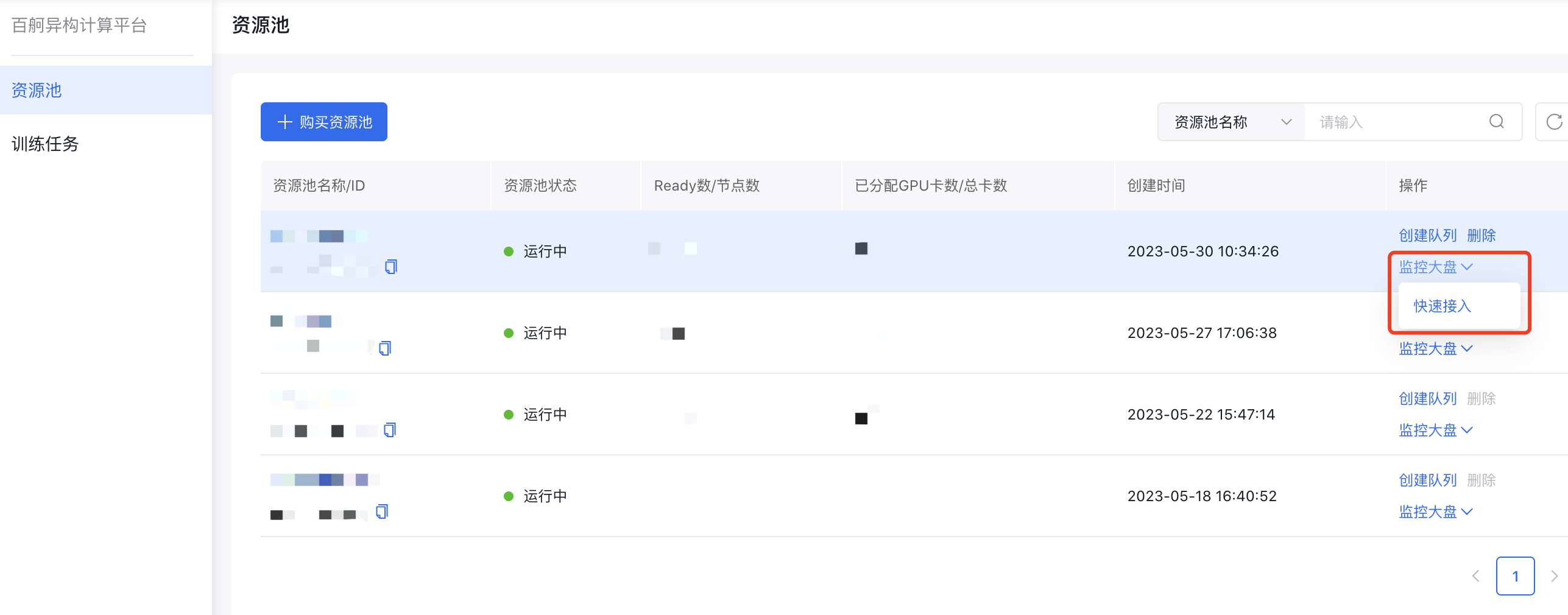Copy ID of pool created 2023-05-18
1568x615 pixels.
[382, 511]
